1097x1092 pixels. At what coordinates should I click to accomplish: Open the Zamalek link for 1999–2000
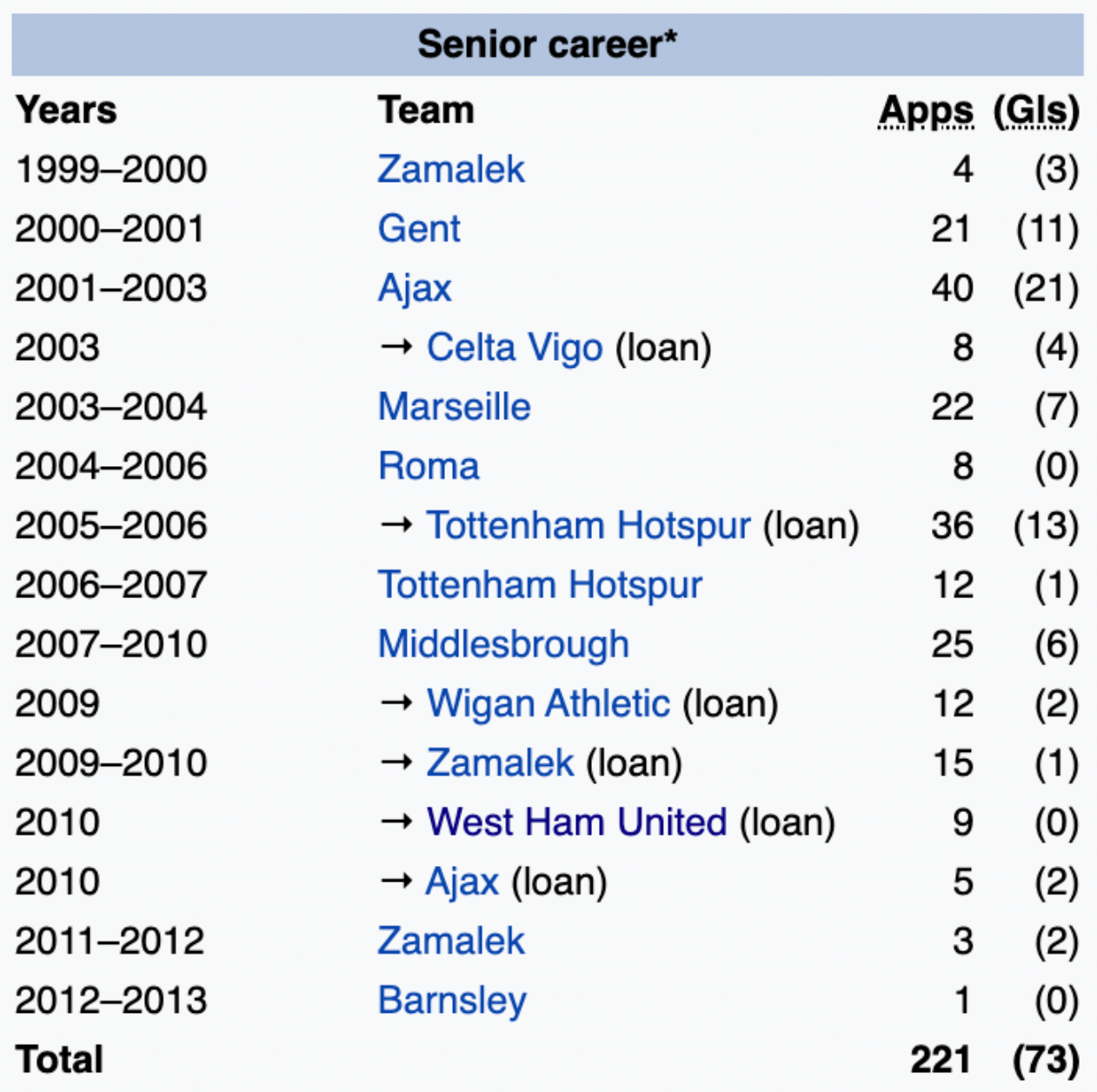point(450,170)
